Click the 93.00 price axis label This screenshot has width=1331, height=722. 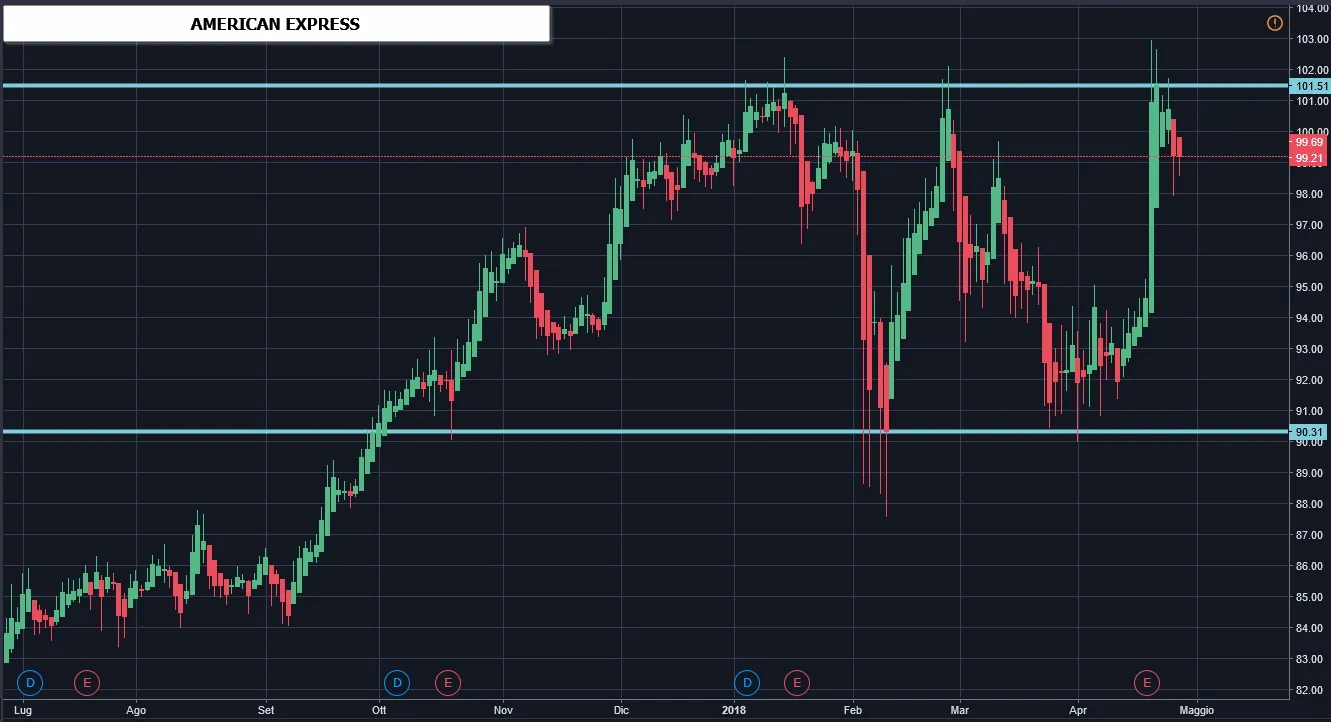point(1311,349)
